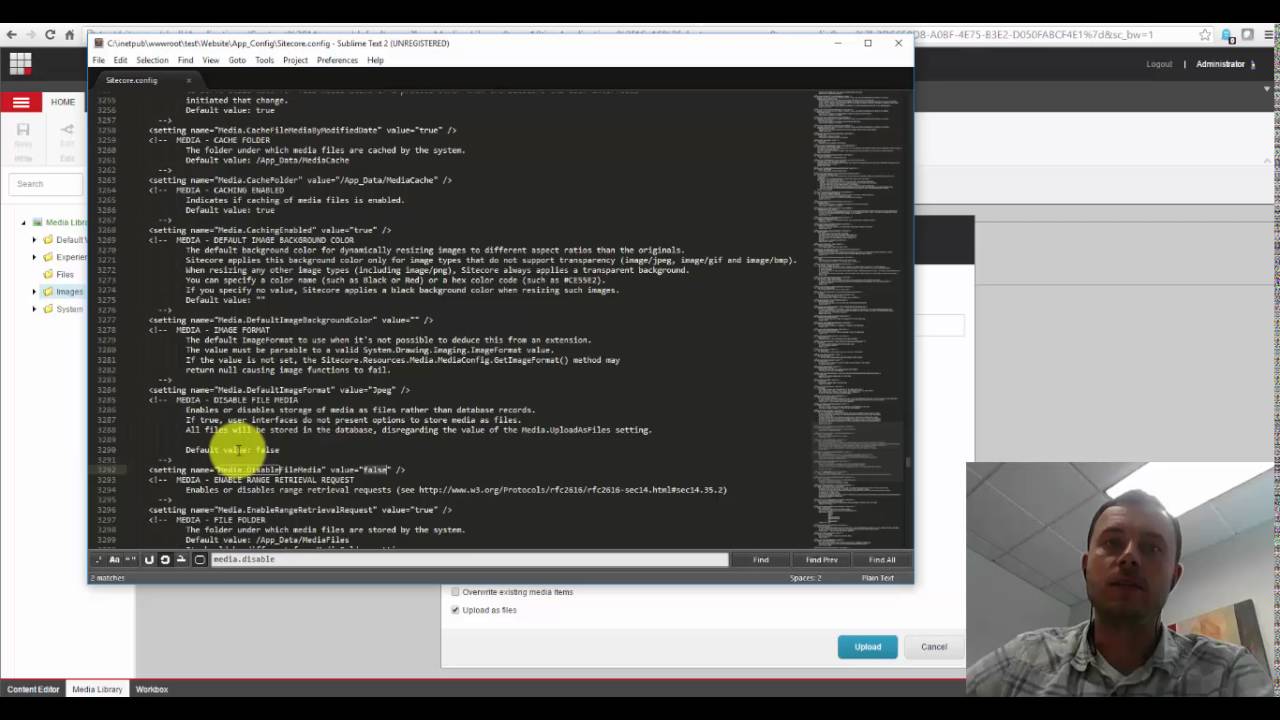Open the Find menu in Sublime Text

pyautogui.click(x=185, y=60)
